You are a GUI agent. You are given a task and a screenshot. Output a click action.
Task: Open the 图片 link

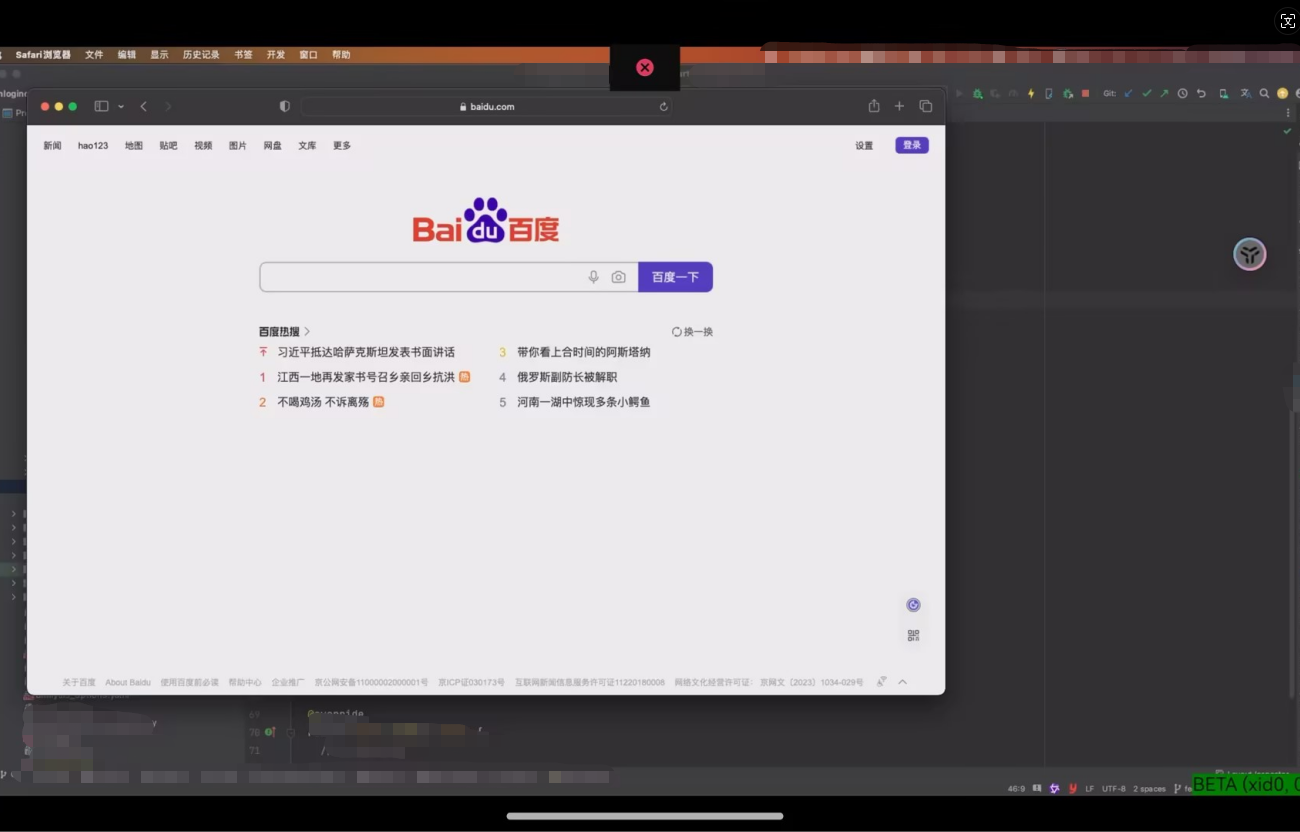pyautogui.click(x=238, y=146)
